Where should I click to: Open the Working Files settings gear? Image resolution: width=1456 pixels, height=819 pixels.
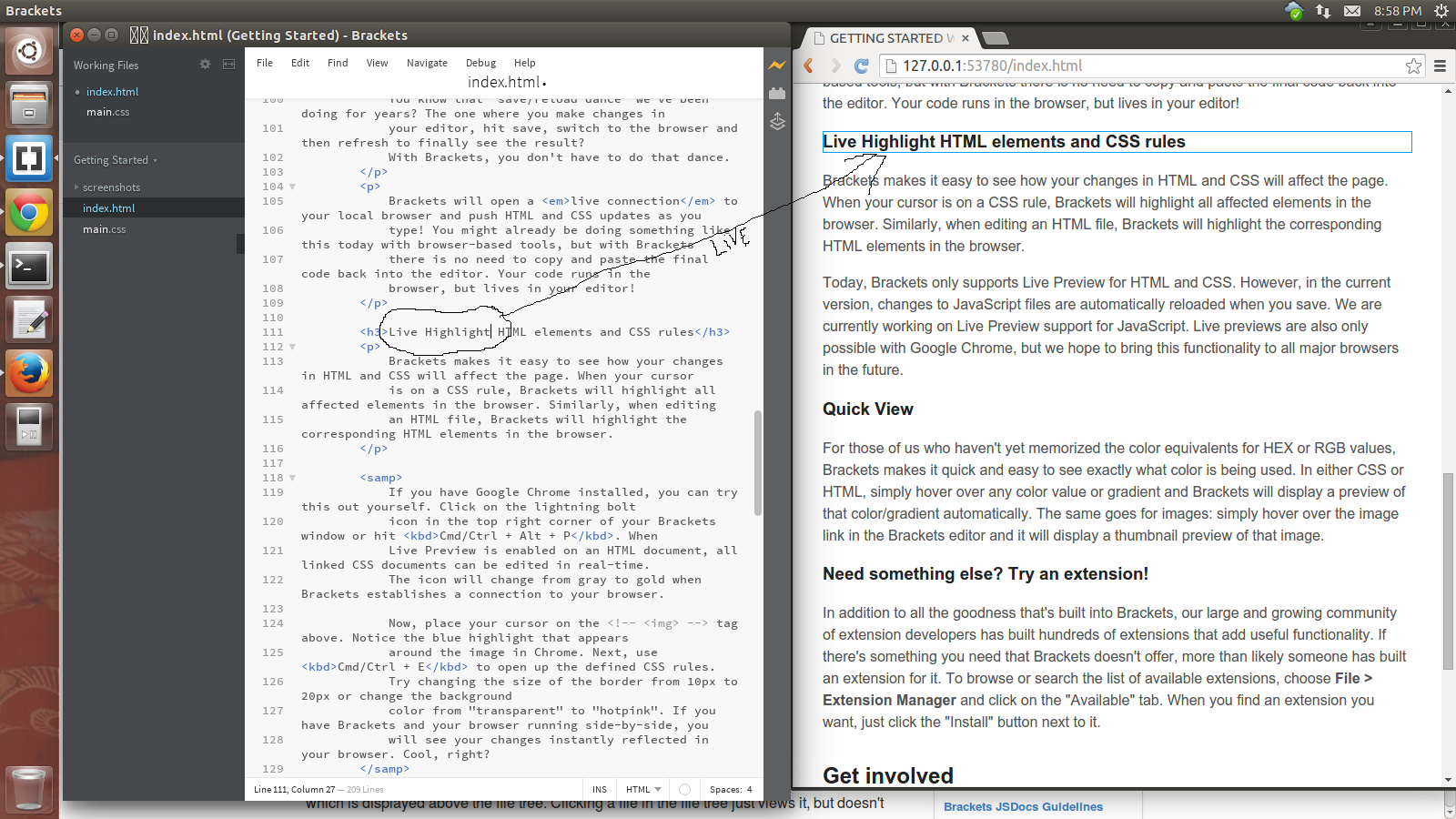click(206, 65)
